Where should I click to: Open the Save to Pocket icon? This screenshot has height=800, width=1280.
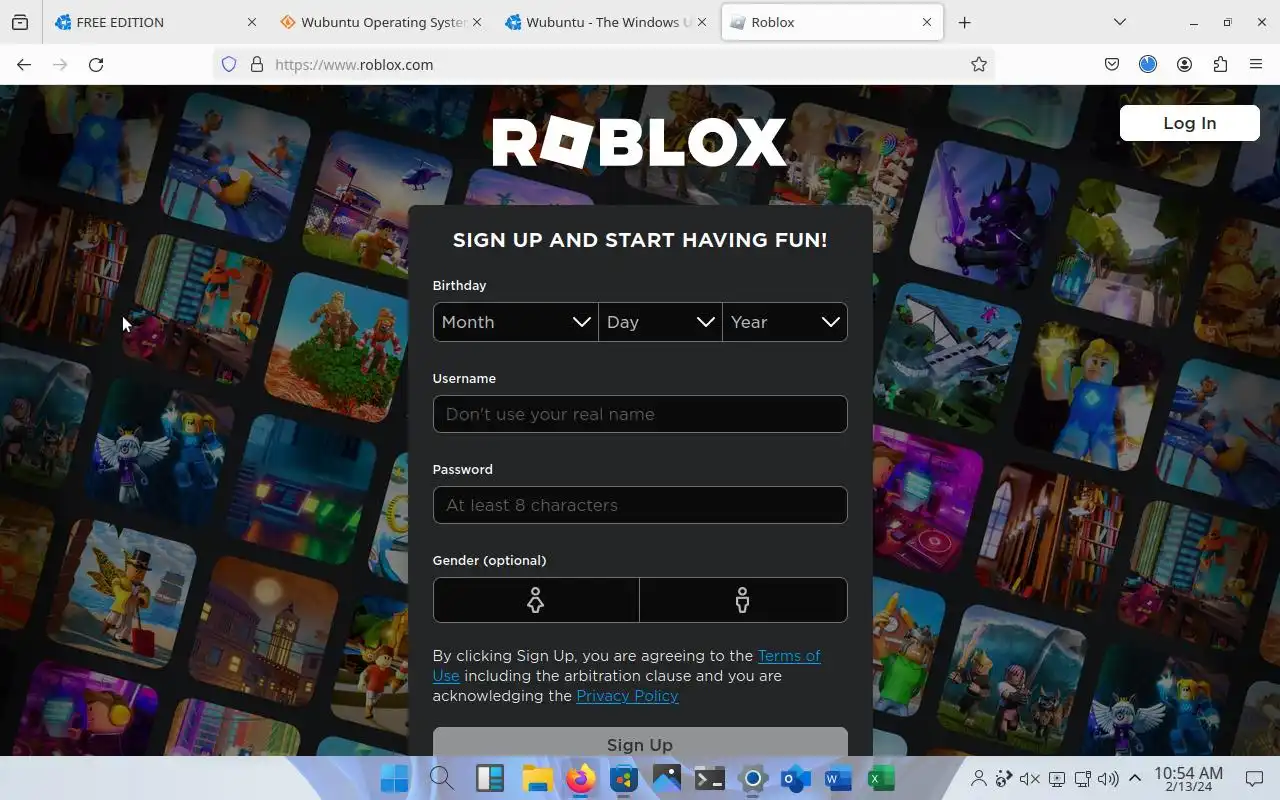click(1112, 64)
